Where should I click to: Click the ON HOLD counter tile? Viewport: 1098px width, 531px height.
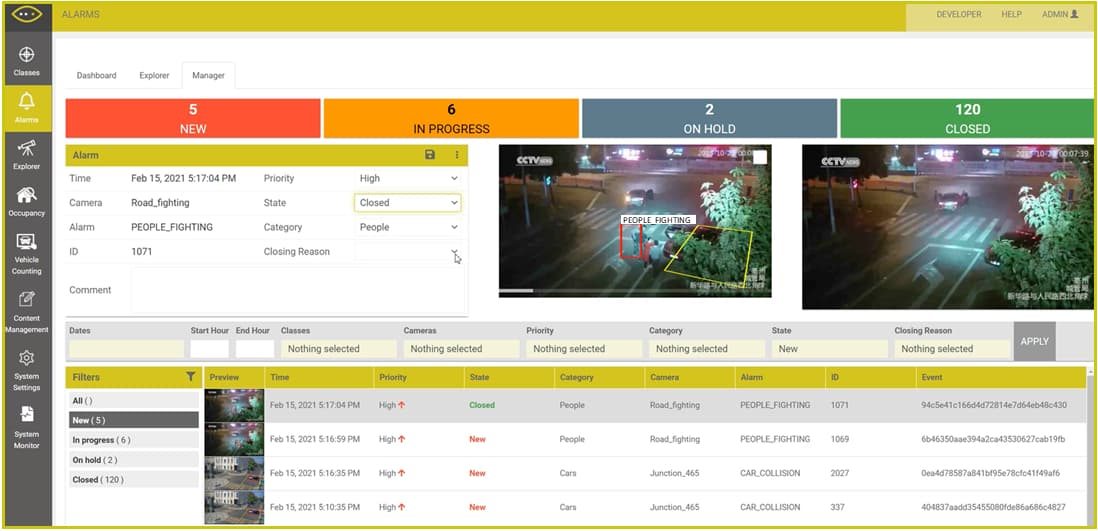709,118
